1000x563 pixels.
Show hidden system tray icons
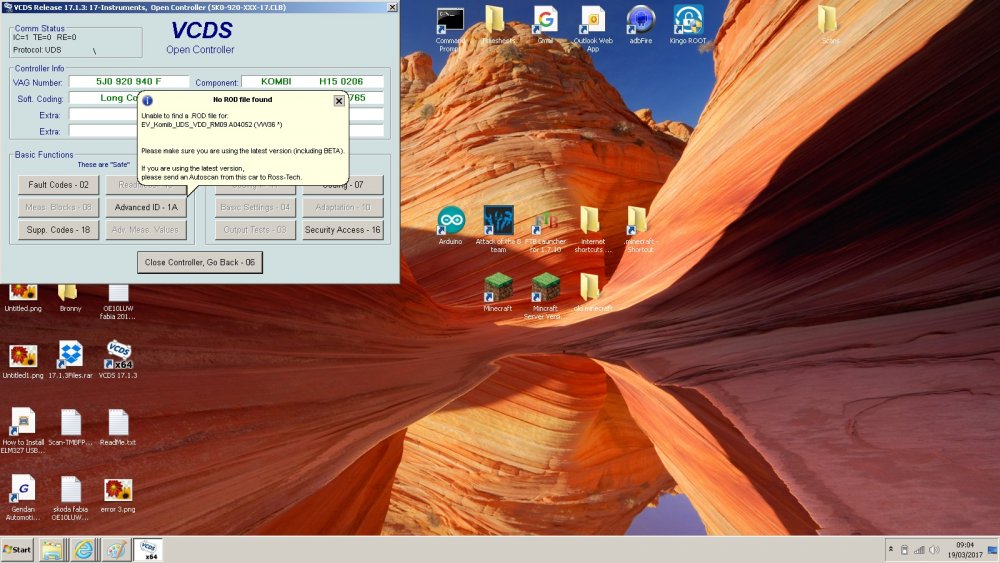pyautogui.click(x=890, y=549)
